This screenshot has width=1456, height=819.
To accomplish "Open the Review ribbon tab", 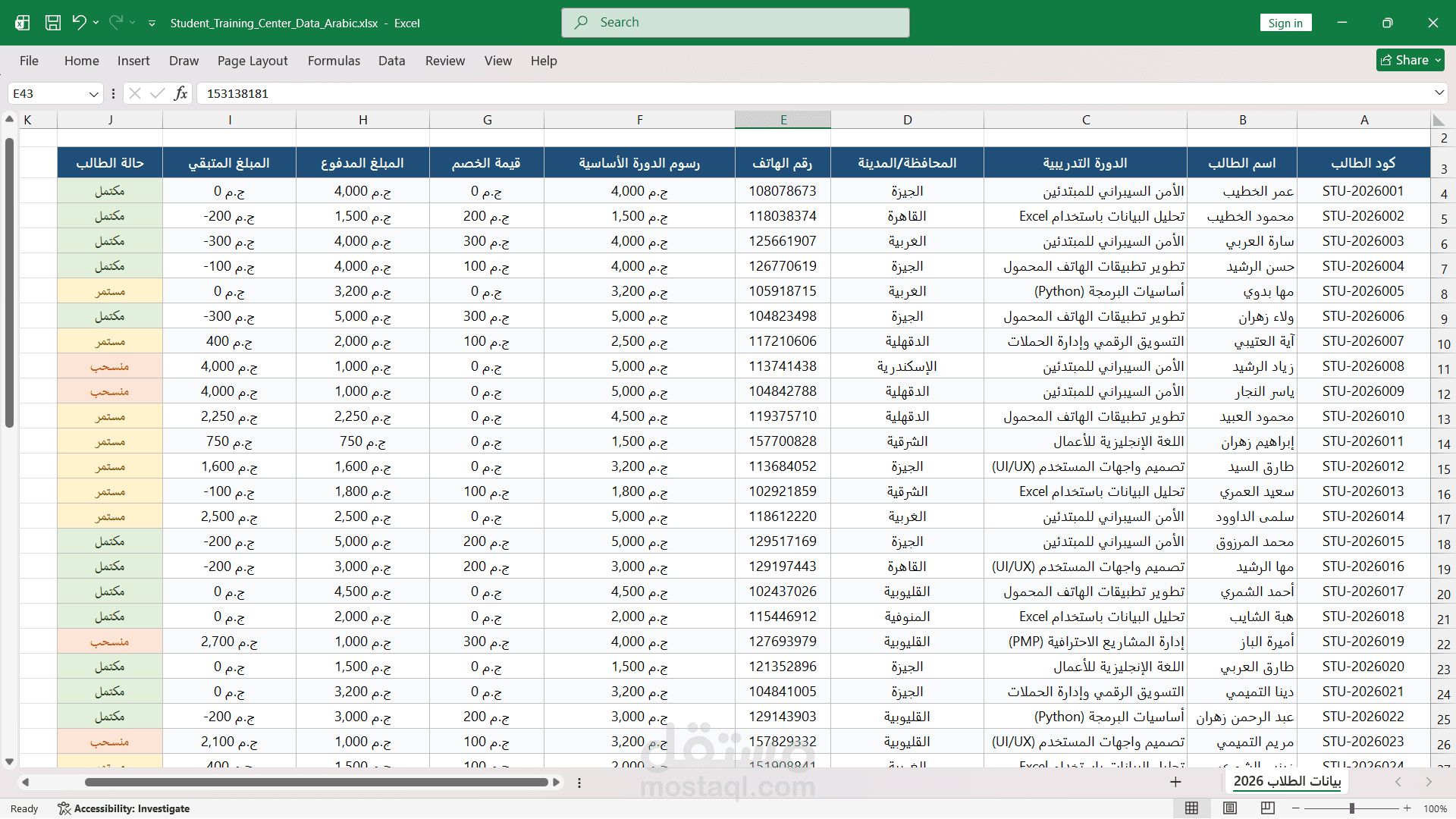I will tap(445, 61).
